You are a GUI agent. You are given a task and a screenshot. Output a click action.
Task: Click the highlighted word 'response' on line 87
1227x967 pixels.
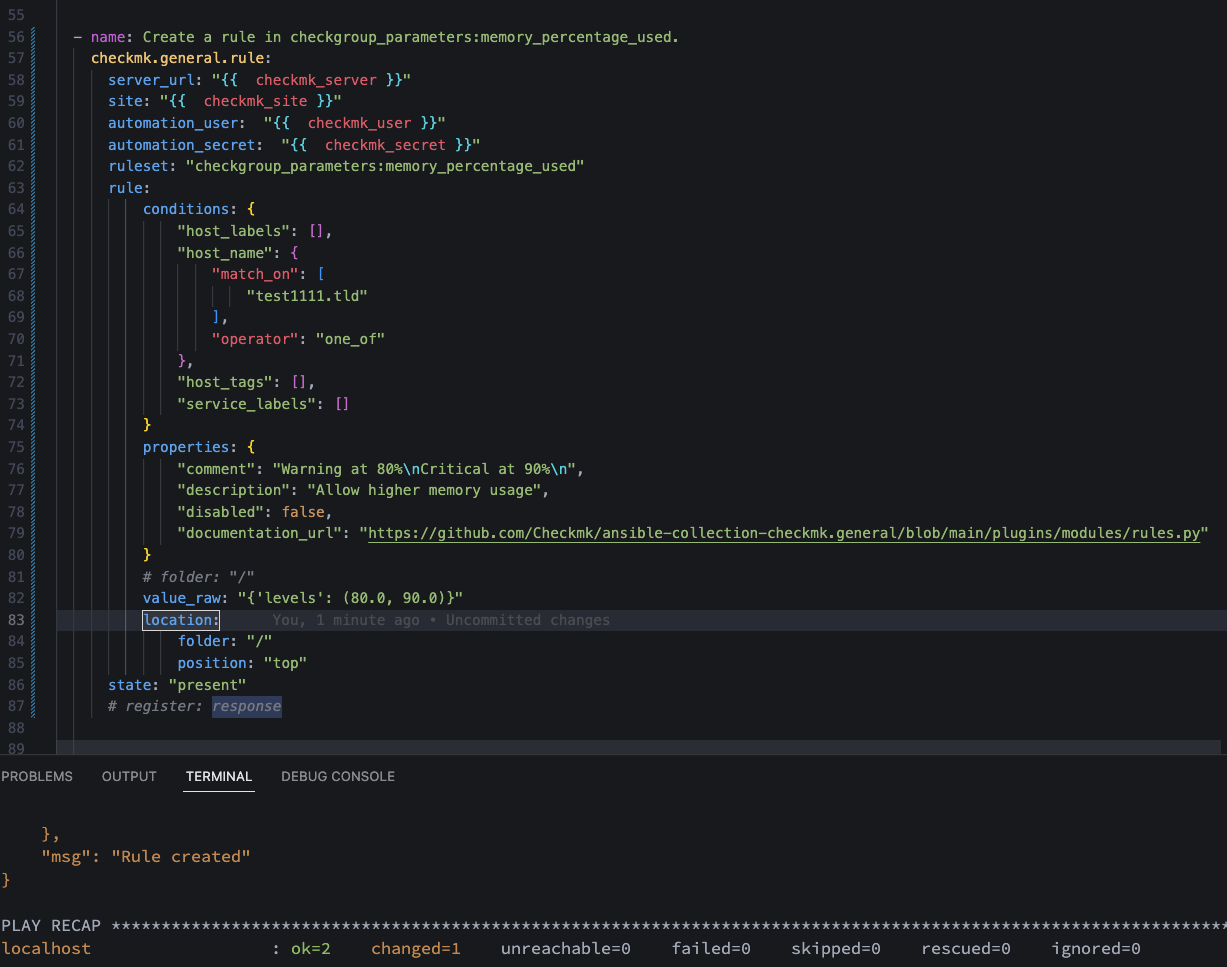tap(246, 706)
